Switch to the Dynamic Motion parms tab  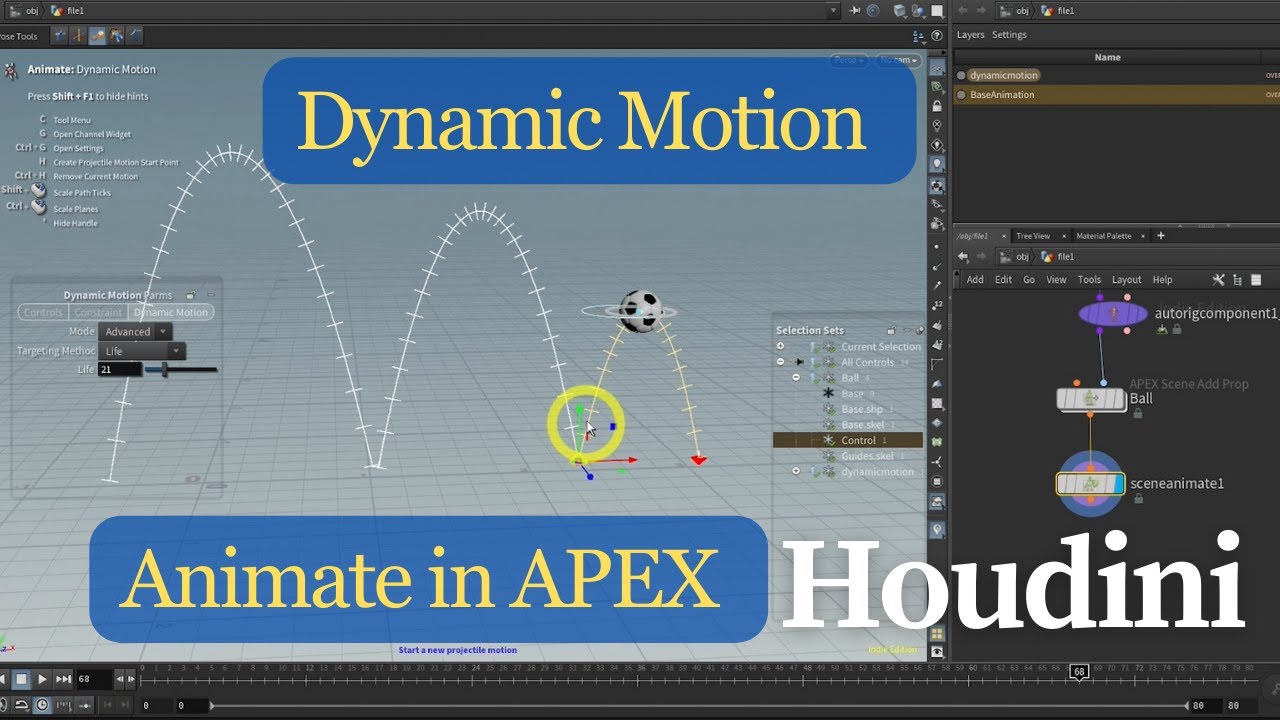pos(171,312)
